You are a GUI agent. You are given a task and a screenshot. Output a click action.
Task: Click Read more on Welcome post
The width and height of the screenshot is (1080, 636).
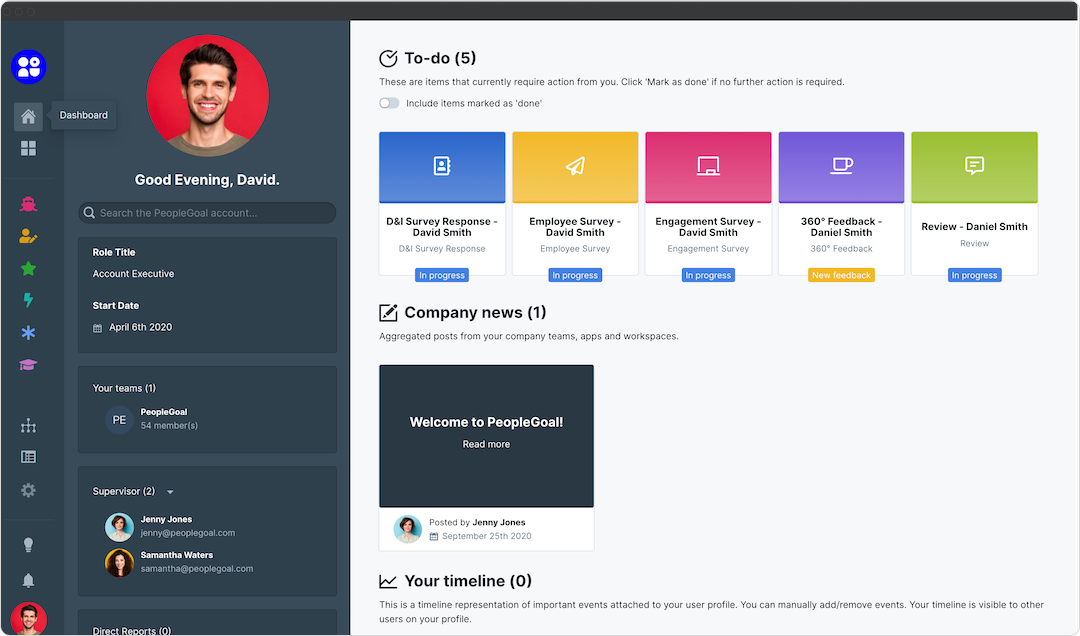click(x=486, y=444)
